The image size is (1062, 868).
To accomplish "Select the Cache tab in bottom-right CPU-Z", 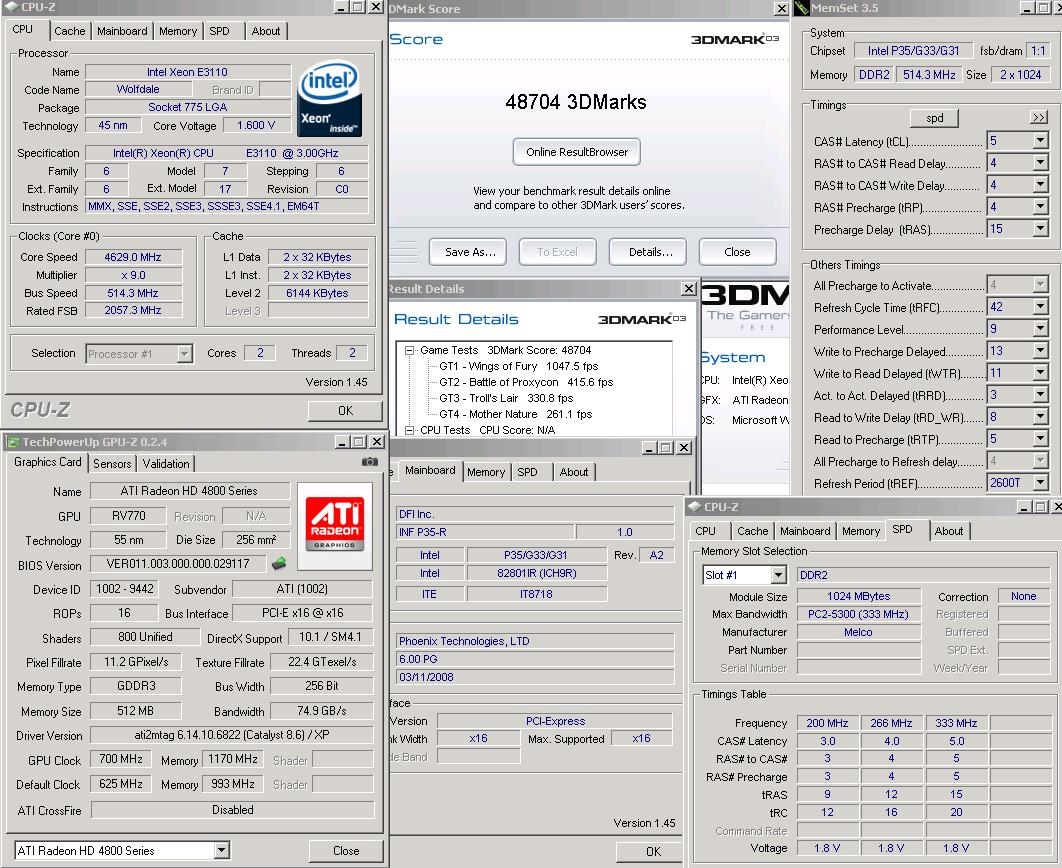I will pyautogui.click(x=752, y=531).
